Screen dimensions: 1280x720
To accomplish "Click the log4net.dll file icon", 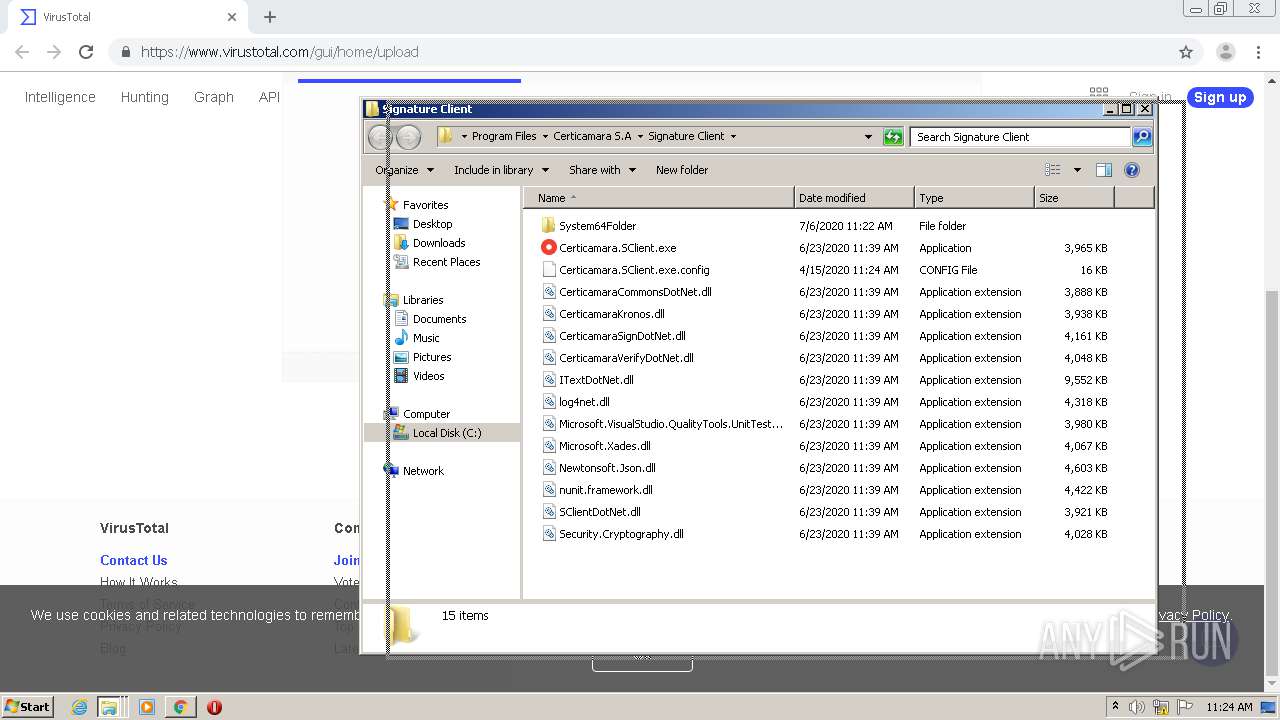I will 548,402.
